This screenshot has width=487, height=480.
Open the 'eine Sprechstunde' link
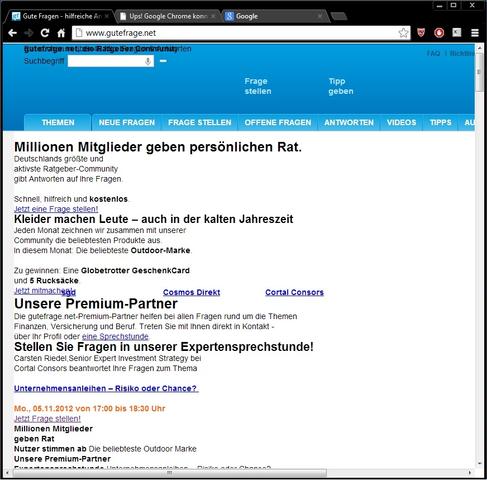[x=115, y=336]
